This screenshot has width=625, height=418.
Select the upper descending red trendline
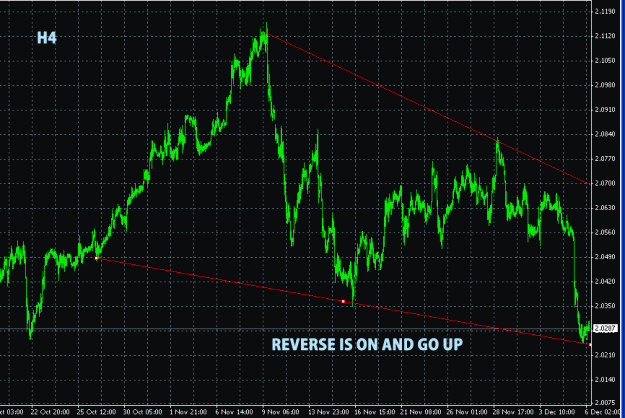click(x=428, y=108)
